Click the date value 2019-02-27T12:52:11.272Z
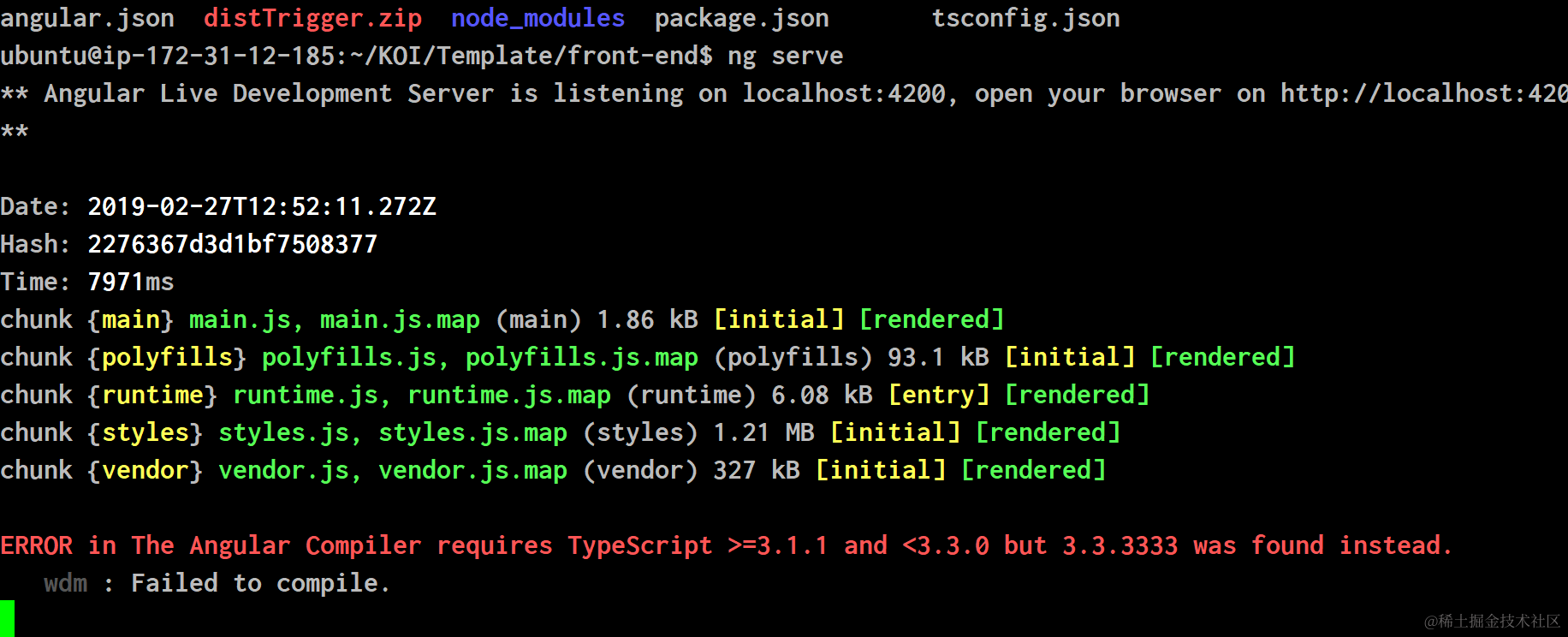This screenshot has width=1568, height=637. click(x=262, y=207)
